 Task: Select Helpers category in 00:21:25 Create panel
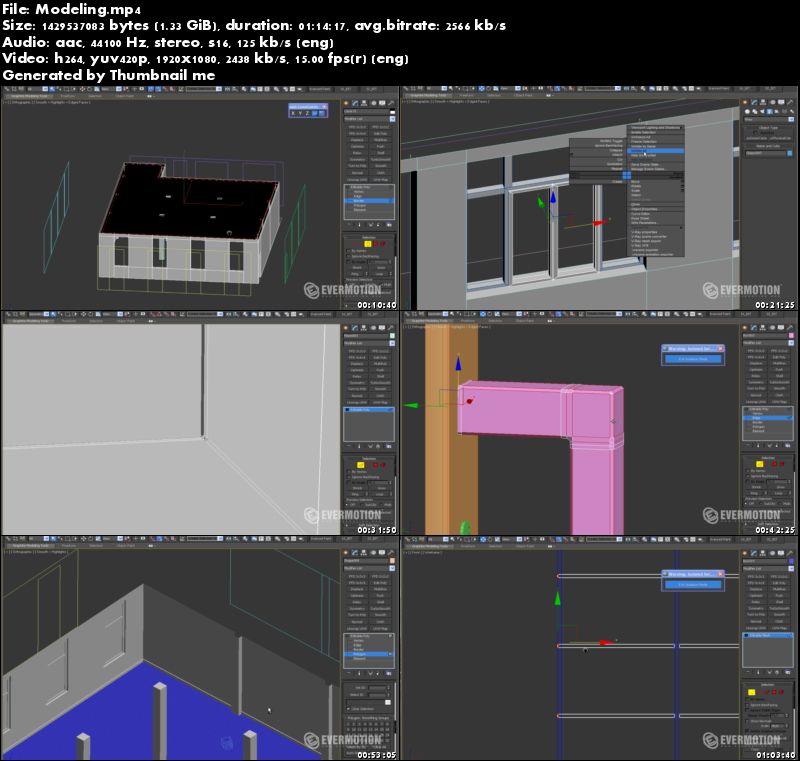(777, 111)
